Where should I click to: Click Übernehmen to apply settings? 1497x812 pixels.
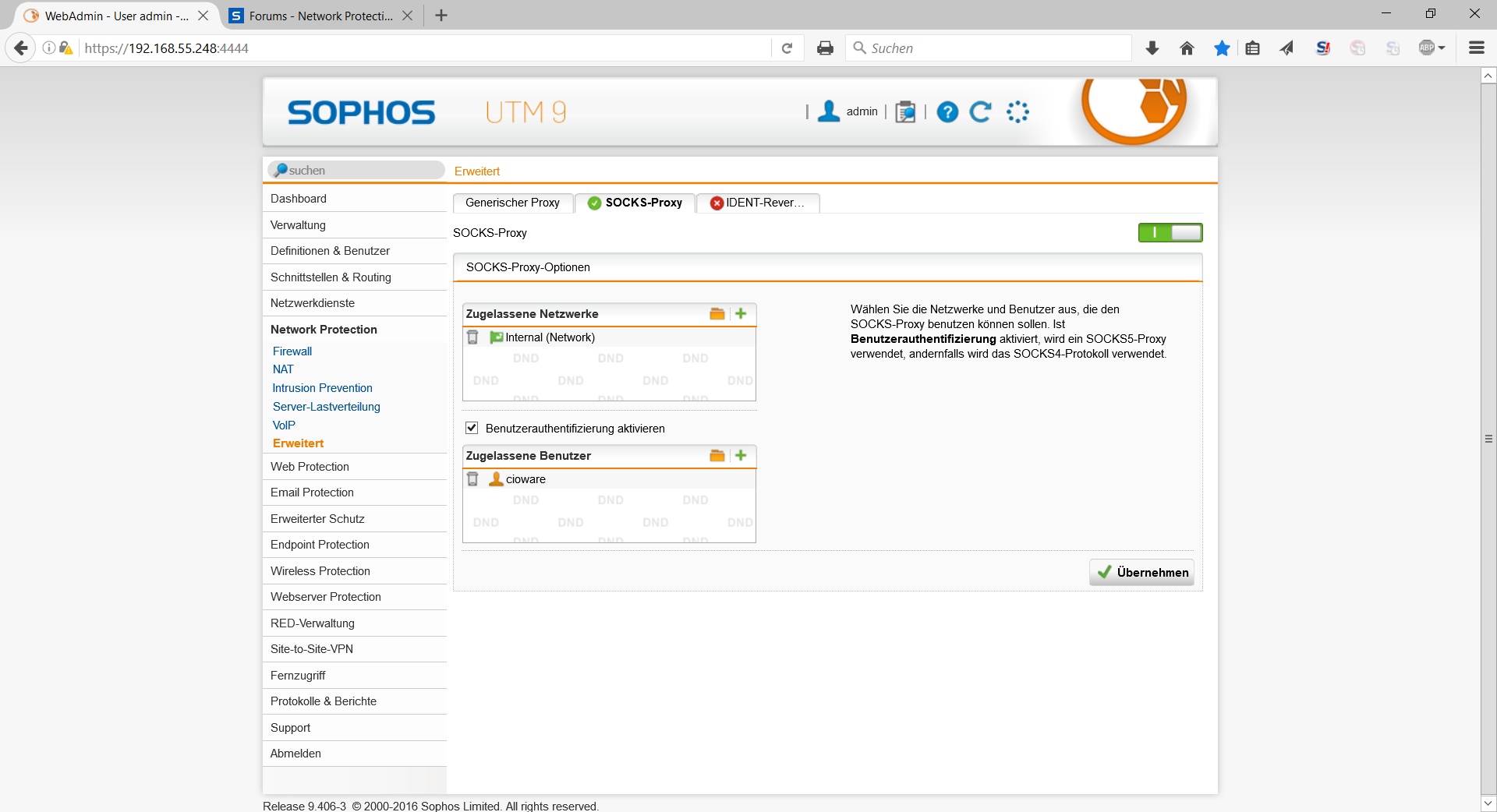point(1141,572)
